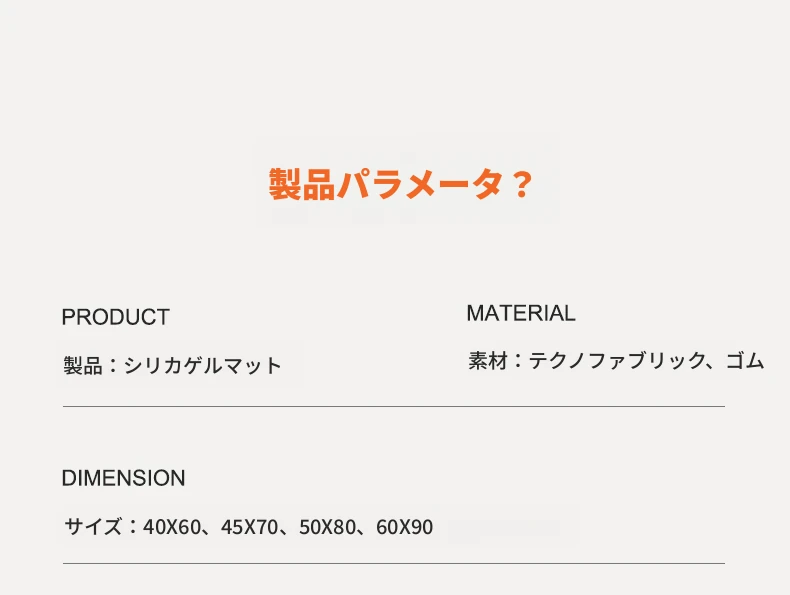Select the PRODUCT section label

coord(115,317)
